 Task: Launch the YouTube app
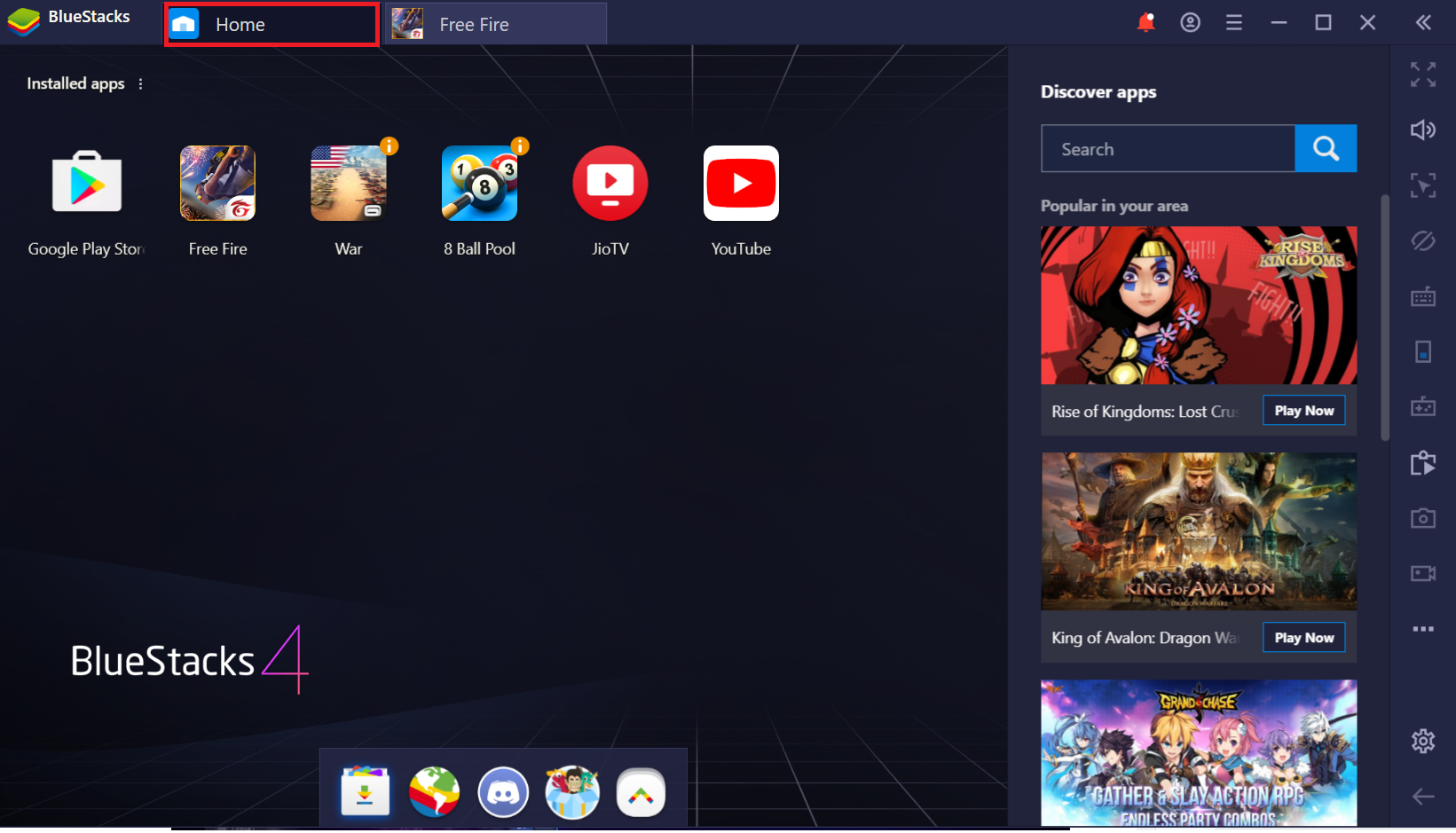pyautogui.click(x=741, y=183)
